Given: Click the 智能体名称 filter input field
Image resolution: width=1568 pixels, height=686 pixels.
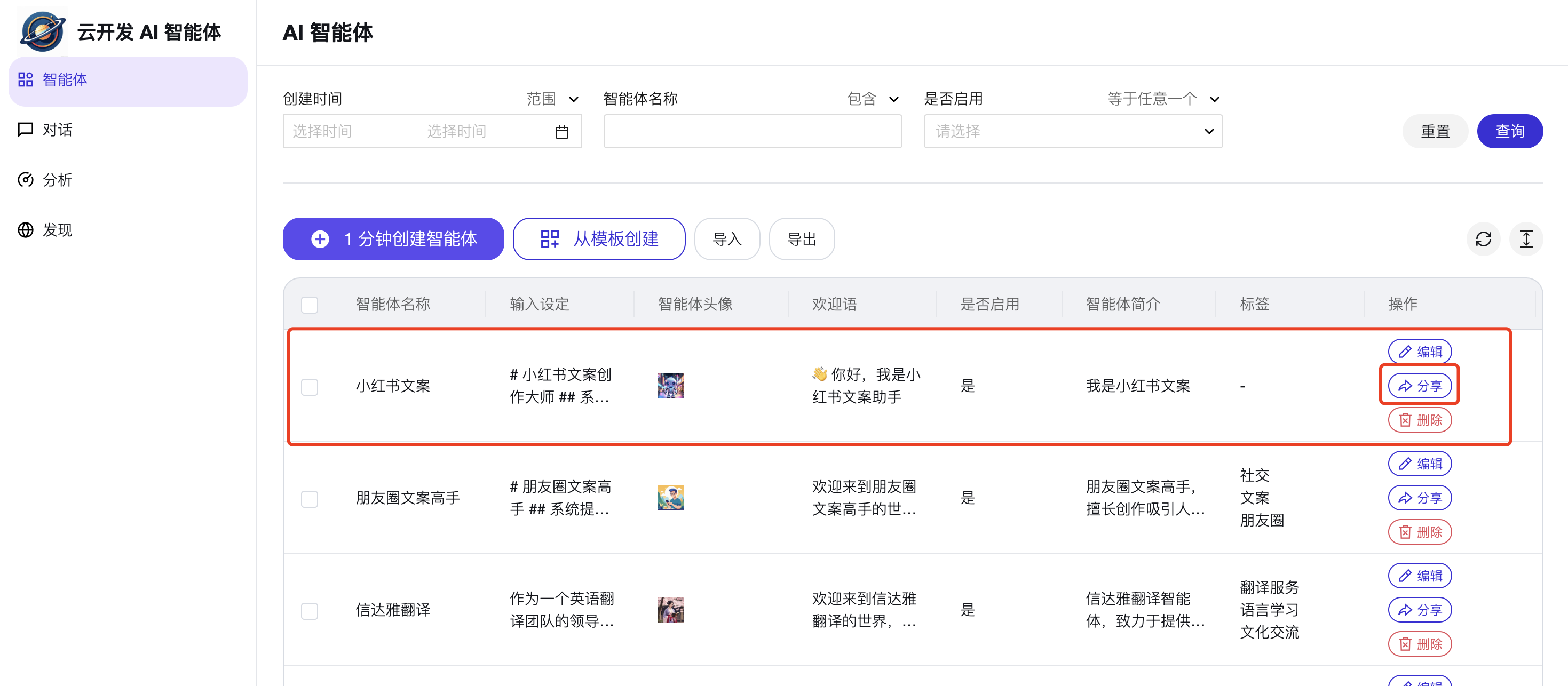Looking at the screenshot, I should coord(752,131).
